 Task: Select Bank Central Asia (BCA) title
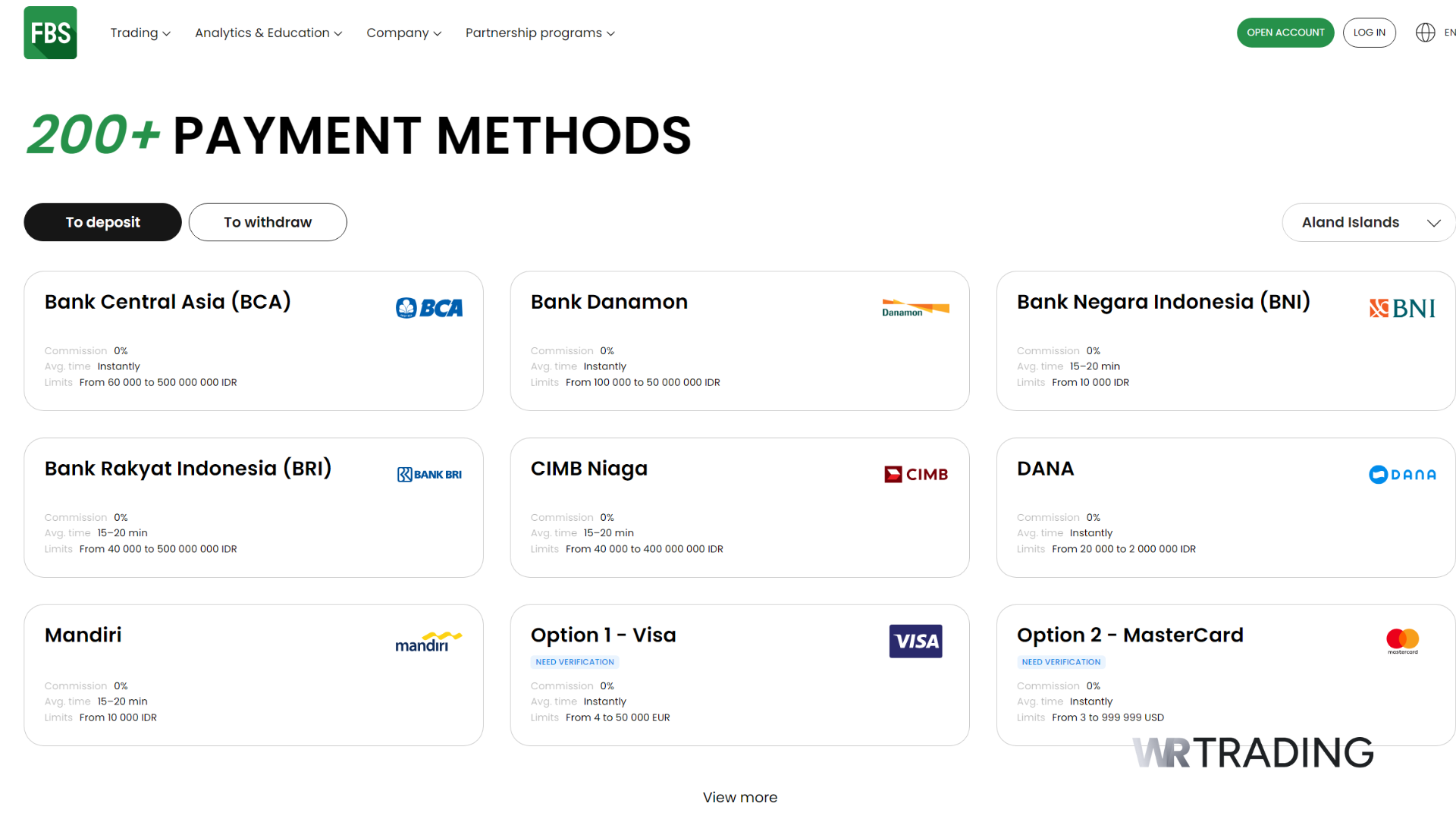168,302
